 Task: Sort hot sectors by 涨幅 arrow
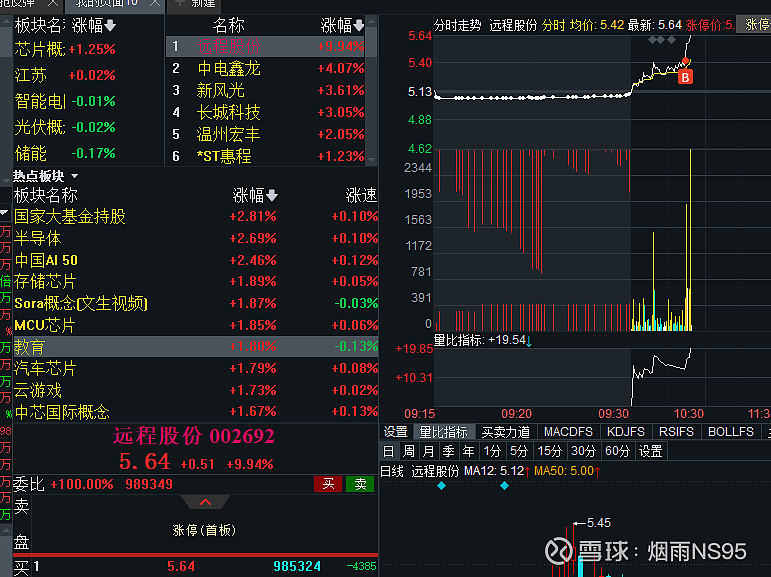point(271,196)
